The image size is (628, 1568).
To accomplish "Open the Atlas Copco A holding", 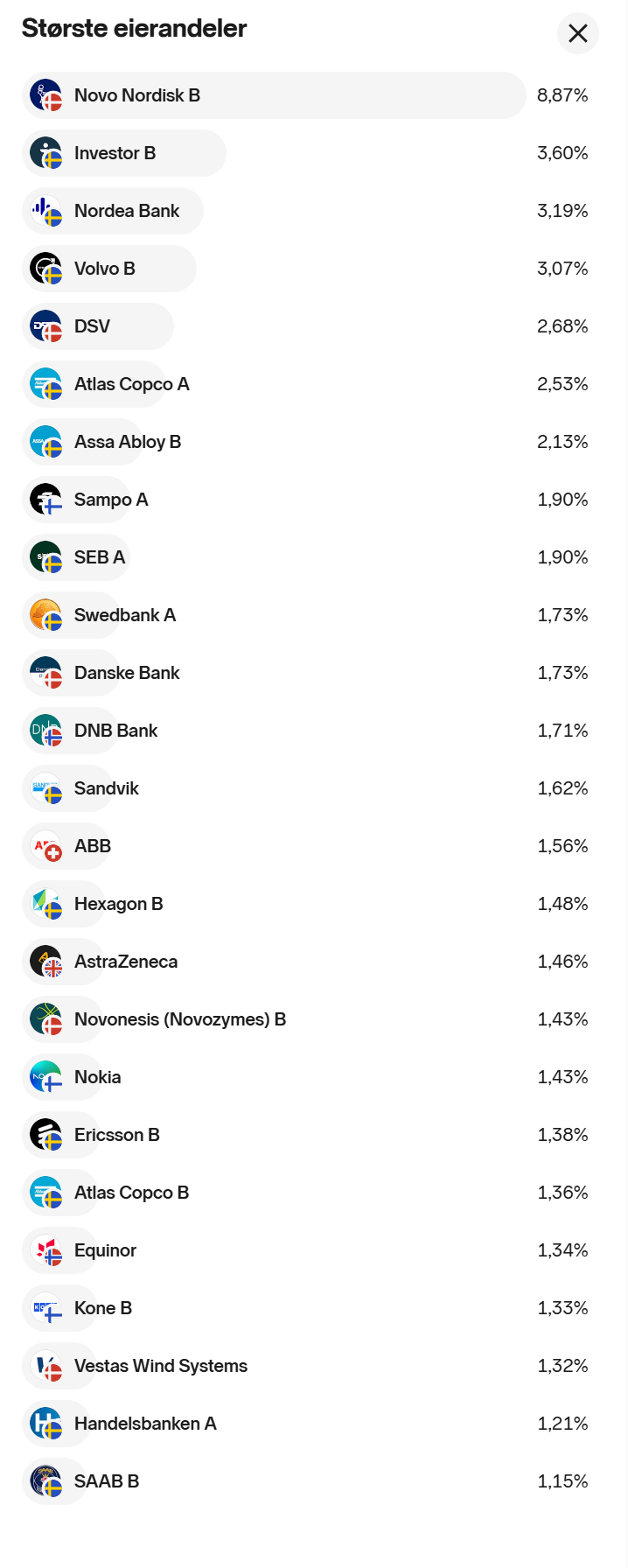I will pyautogui.click(x=131, y=384).
